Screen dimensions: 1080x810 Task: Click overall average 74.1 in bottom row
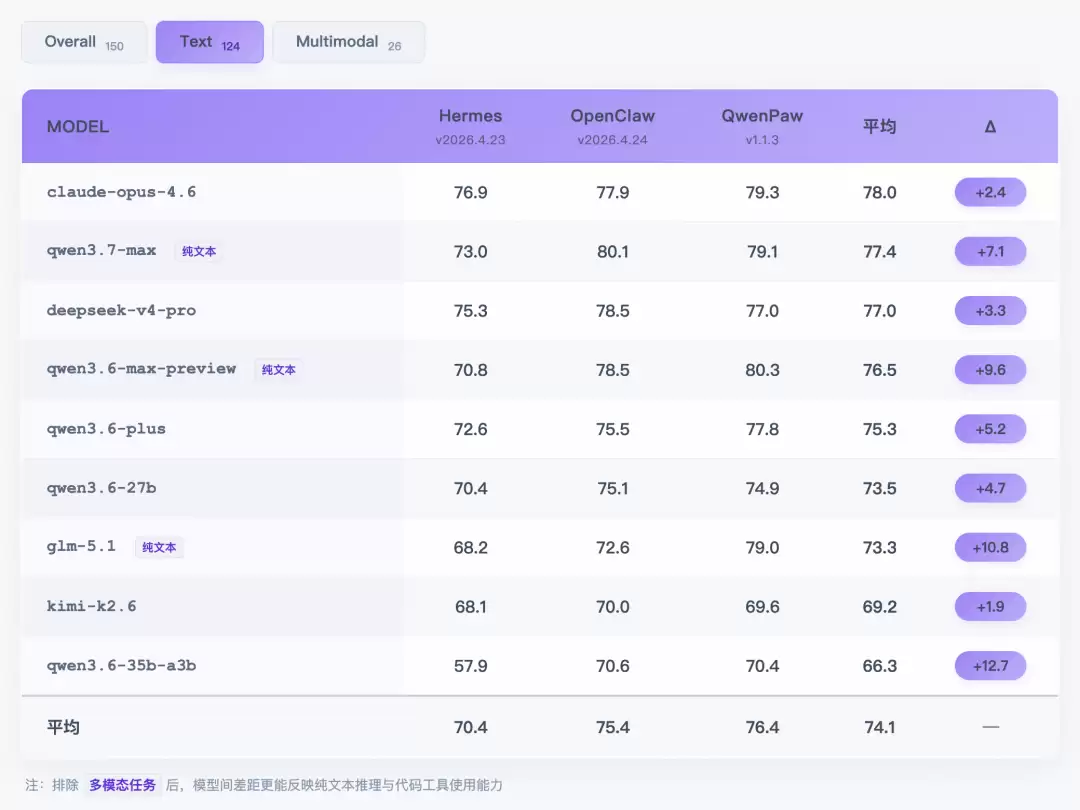[880, 728]
